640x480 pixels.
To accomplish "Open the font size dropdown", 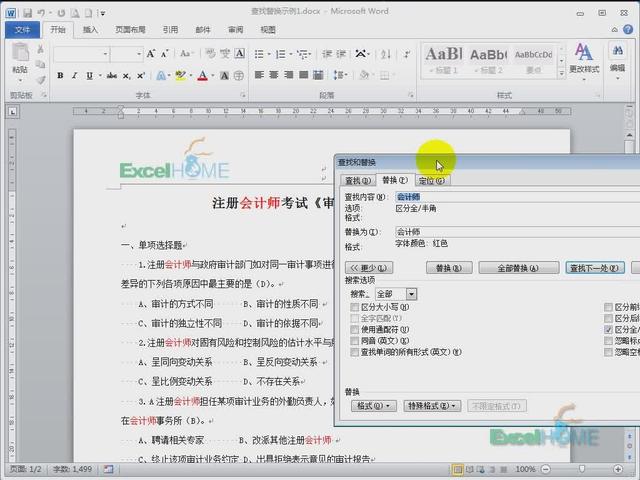I will point(139,54).
